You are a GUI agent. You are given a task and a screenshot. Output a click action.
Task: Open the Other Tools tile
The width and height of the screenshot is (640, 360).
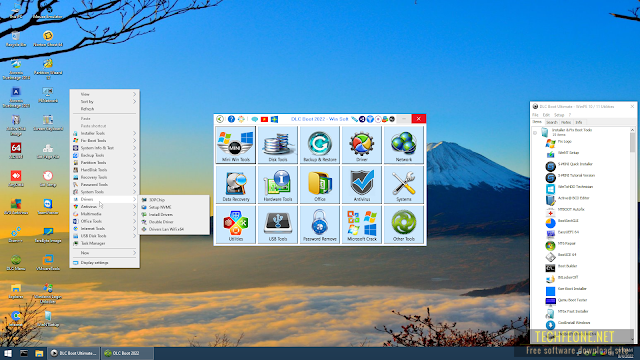[x=404, y=224]
